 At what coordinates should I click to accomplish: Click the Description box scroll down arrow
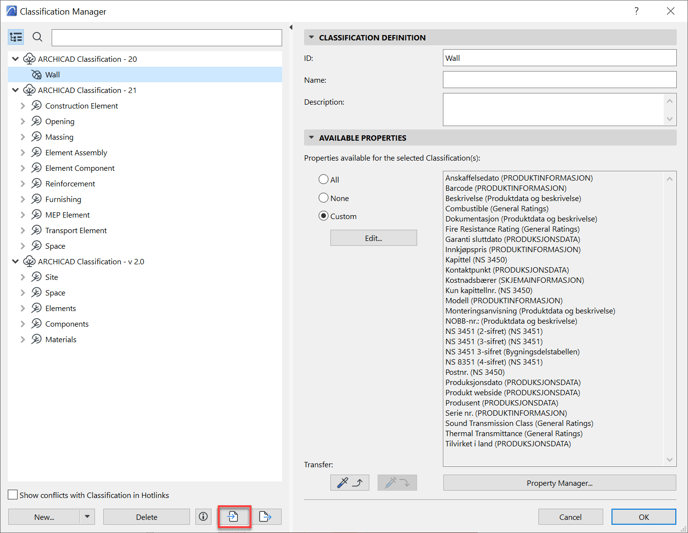[670, 118]
